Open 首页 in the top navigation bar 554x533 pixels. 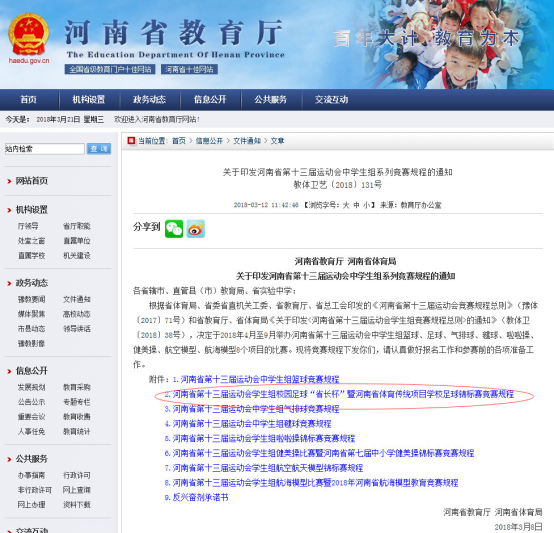[x=28, y=100]
